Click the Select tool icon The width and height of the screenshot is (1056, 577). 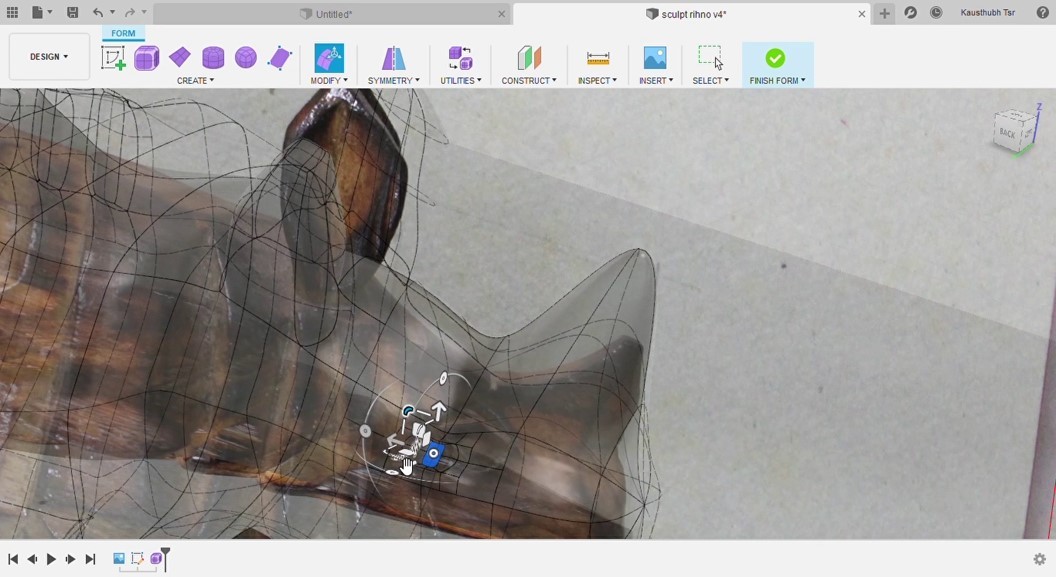coord(711,58)
